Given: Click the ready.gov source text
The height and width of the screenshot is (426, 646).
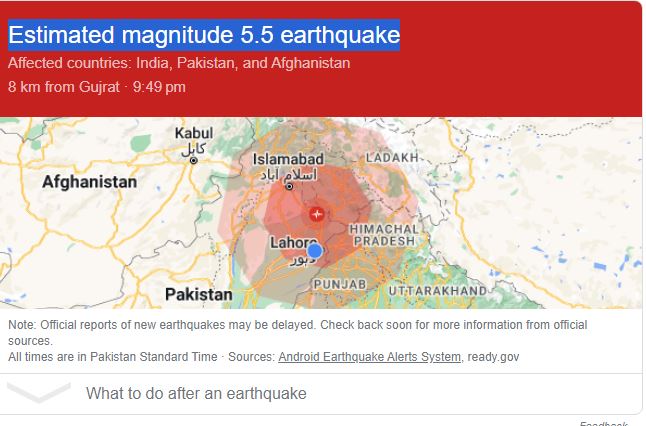Looking at the screenshot, I should (493, 357).
